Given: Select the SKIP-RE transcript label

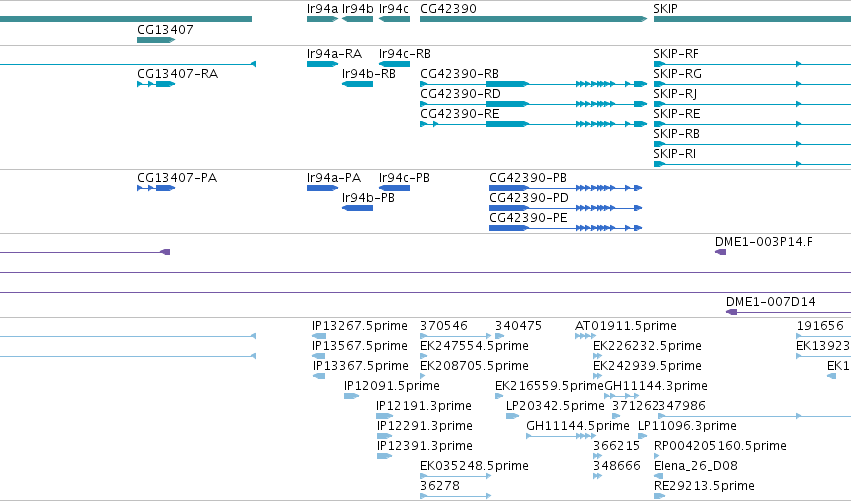Looking at the screenshot, I should [x=677, y=114].
